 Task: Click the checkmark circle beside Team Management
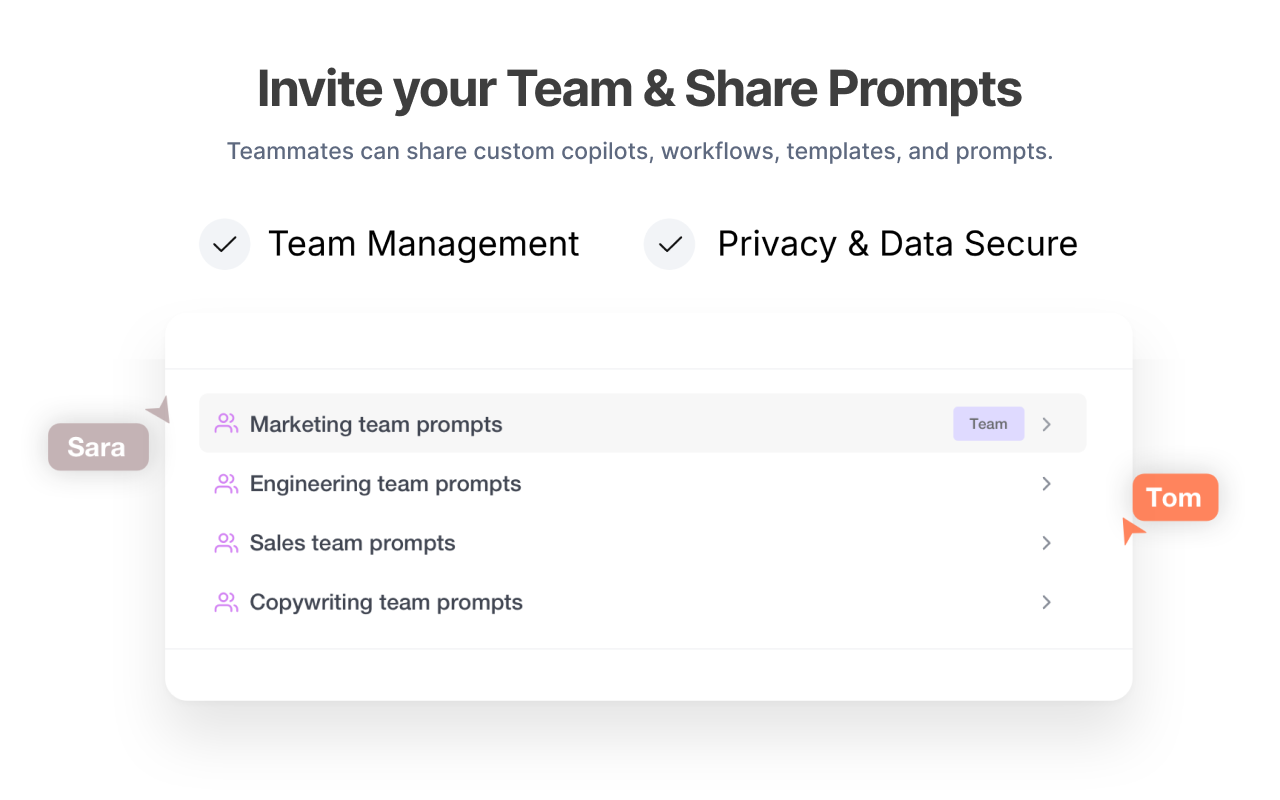[x=225, y=244]
